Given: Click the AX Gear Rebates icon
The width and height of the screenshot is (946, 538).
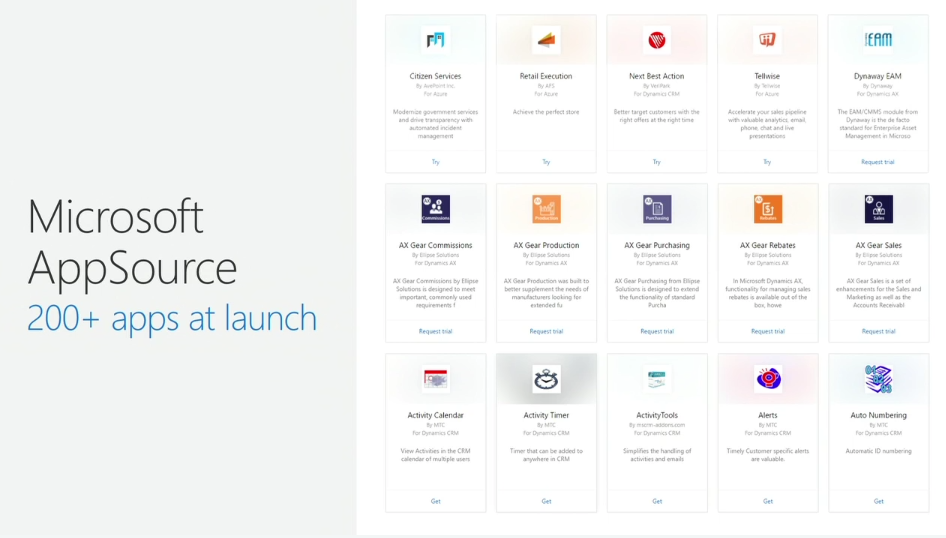Looking at the screenshot, I should pyautogui.click(x=767, y=209).
